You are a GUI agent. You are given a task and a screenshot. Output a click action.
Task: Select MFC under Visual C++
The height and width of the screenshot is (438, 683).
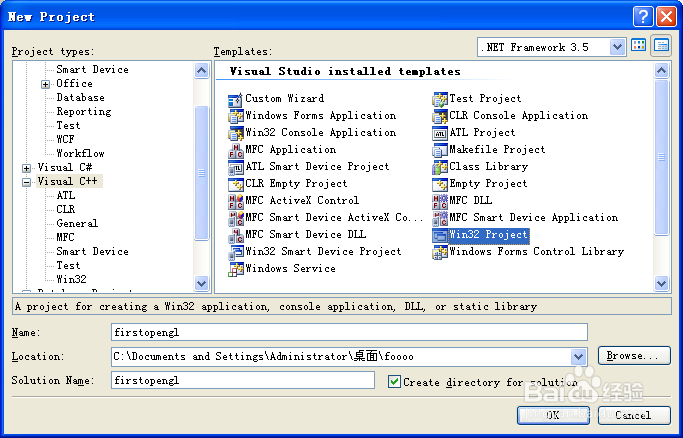click(65, 237)
